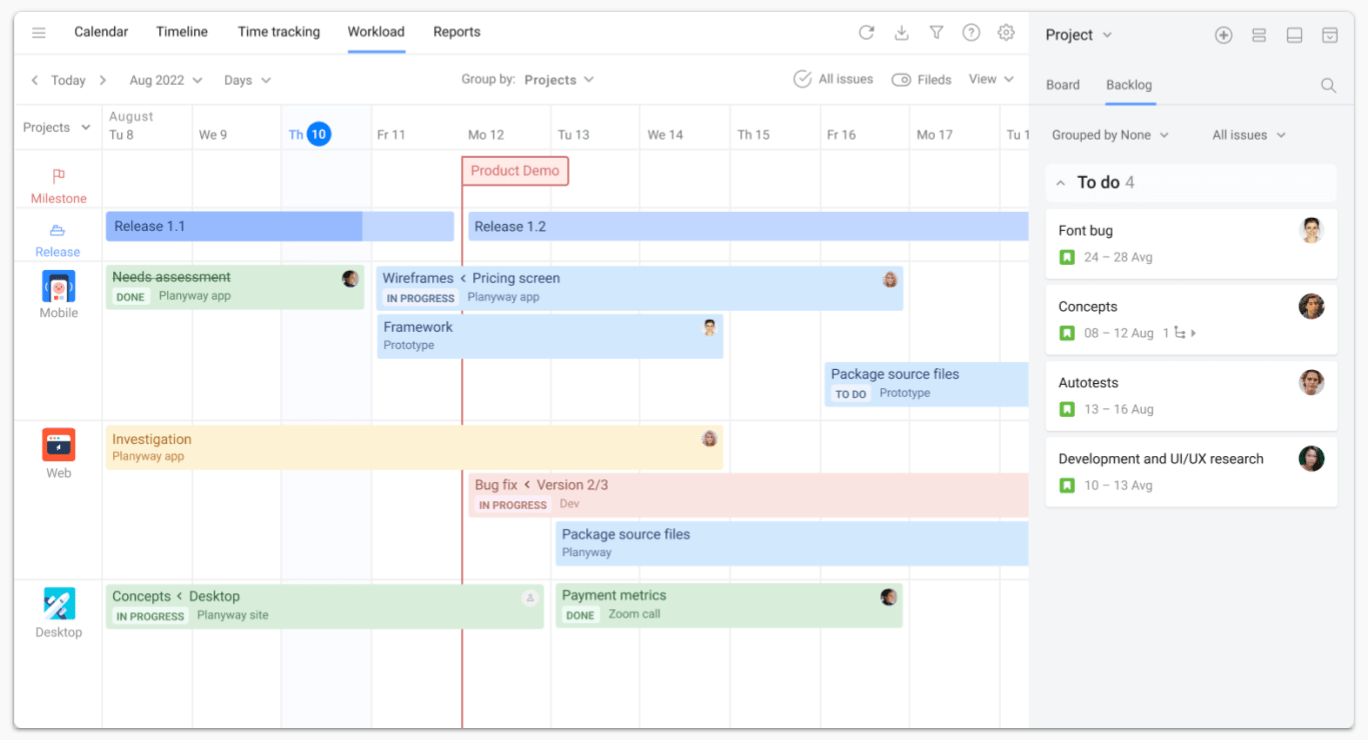Screen dimensions: 1368x740
Task: Switch to the Timeline tab
Action: coord(182,32)
